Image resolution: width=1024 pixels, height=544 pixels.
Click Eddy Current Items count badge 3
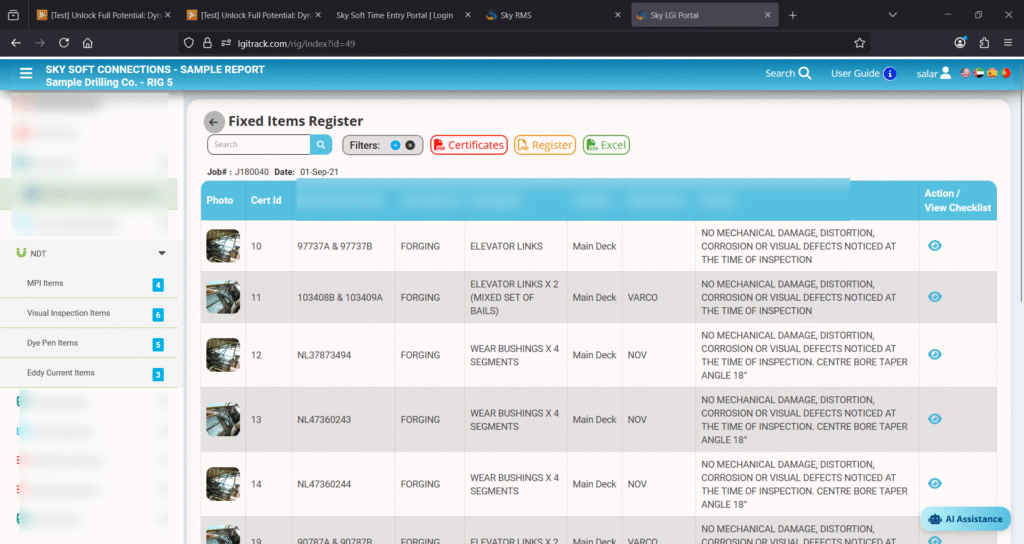(158, 375)
